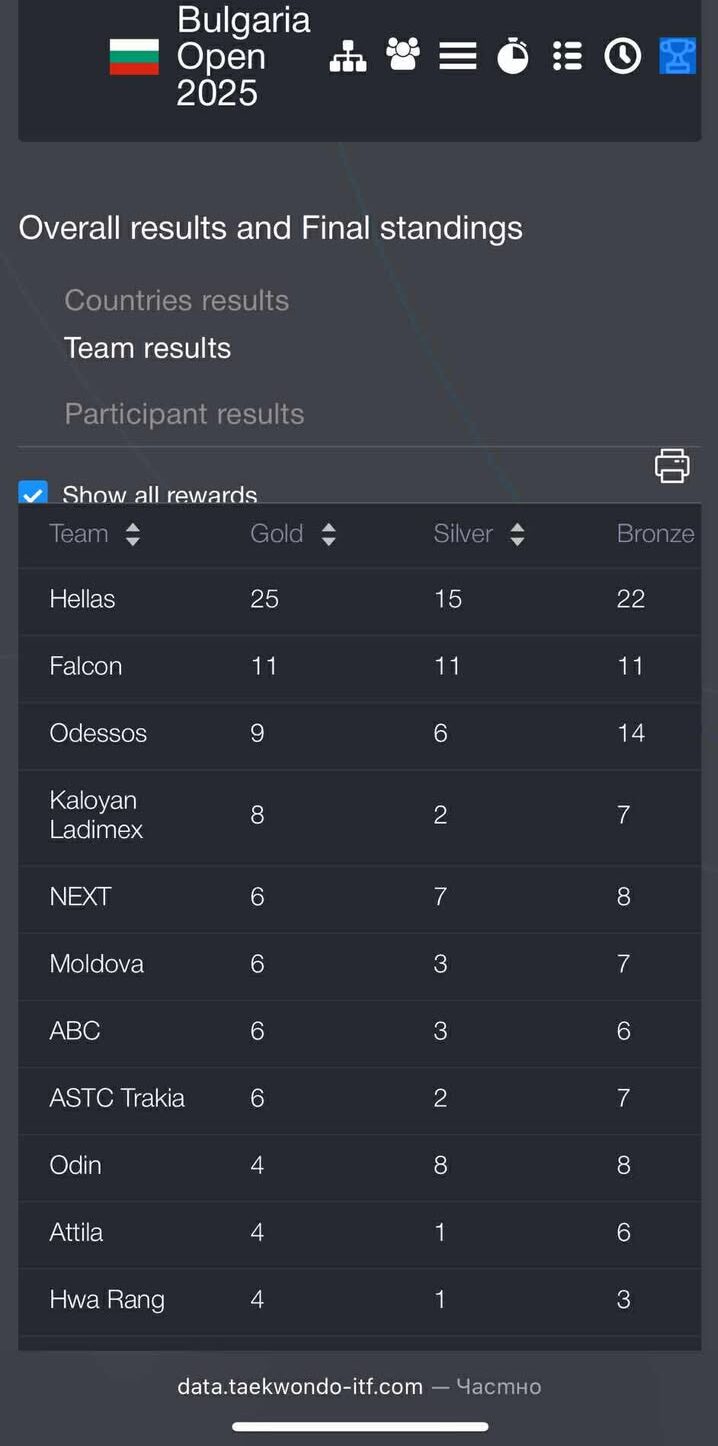Screen dimensions: 718x1446
Task: Sort table by Silver column arrows
Action: [x=517, y=534]
